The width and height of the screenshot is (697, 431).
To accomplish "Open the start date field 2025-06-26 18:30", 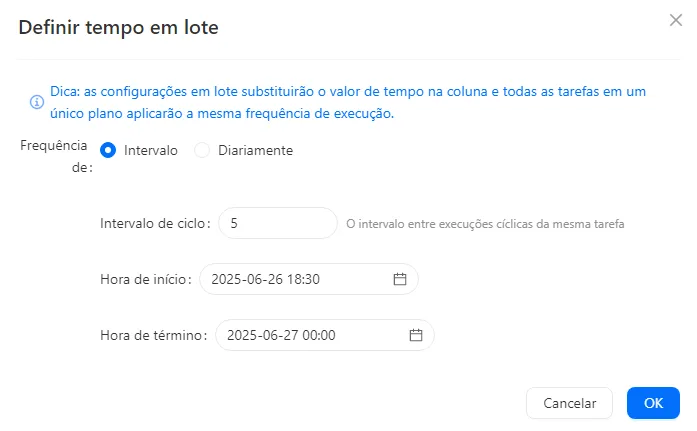I will pos(309,279).
